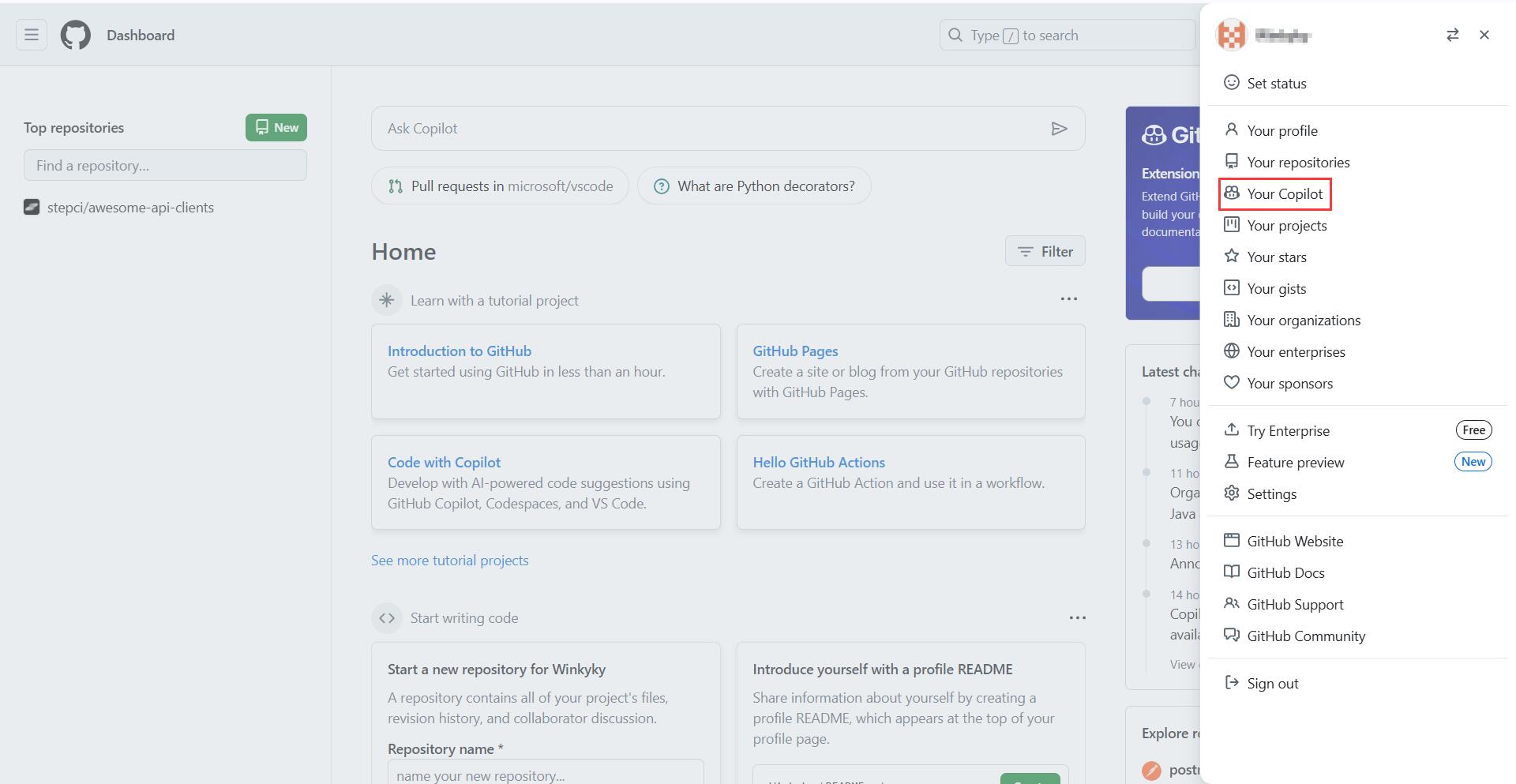
Task: Open Introduction to GitHub tutorial
Action: coord(460,351)
